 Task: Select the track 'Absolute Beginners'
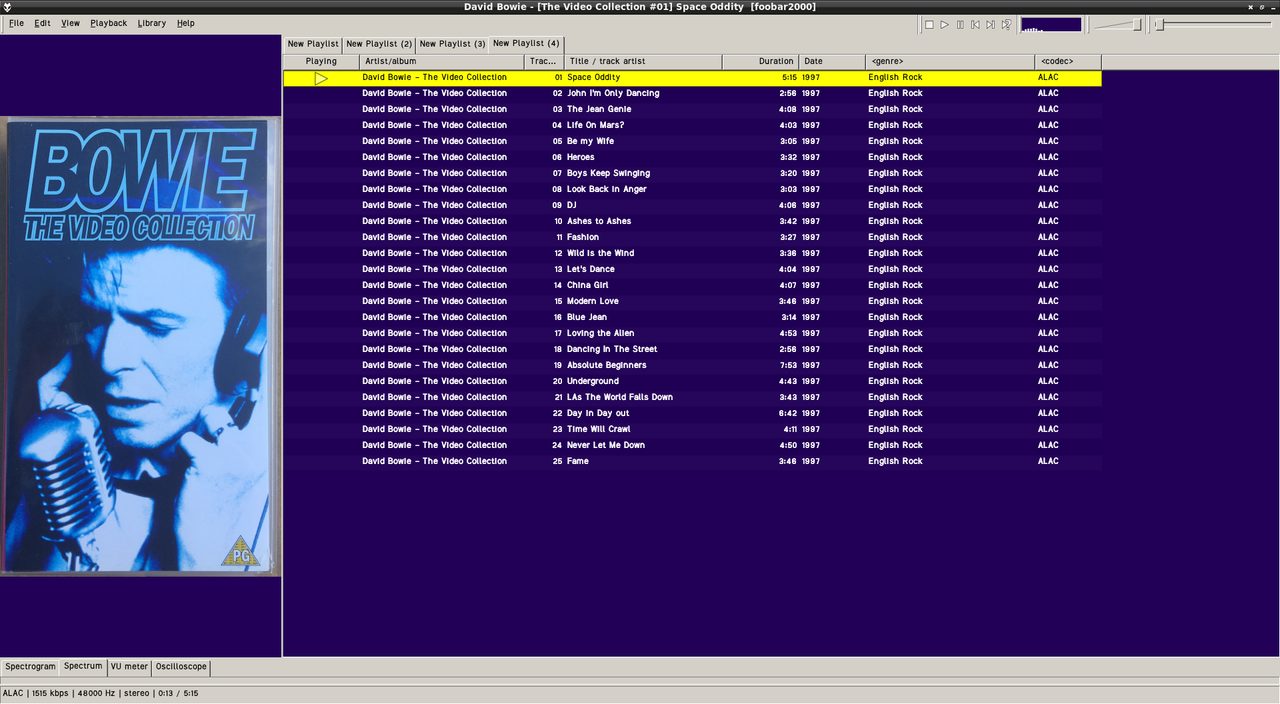click(692, 365)
